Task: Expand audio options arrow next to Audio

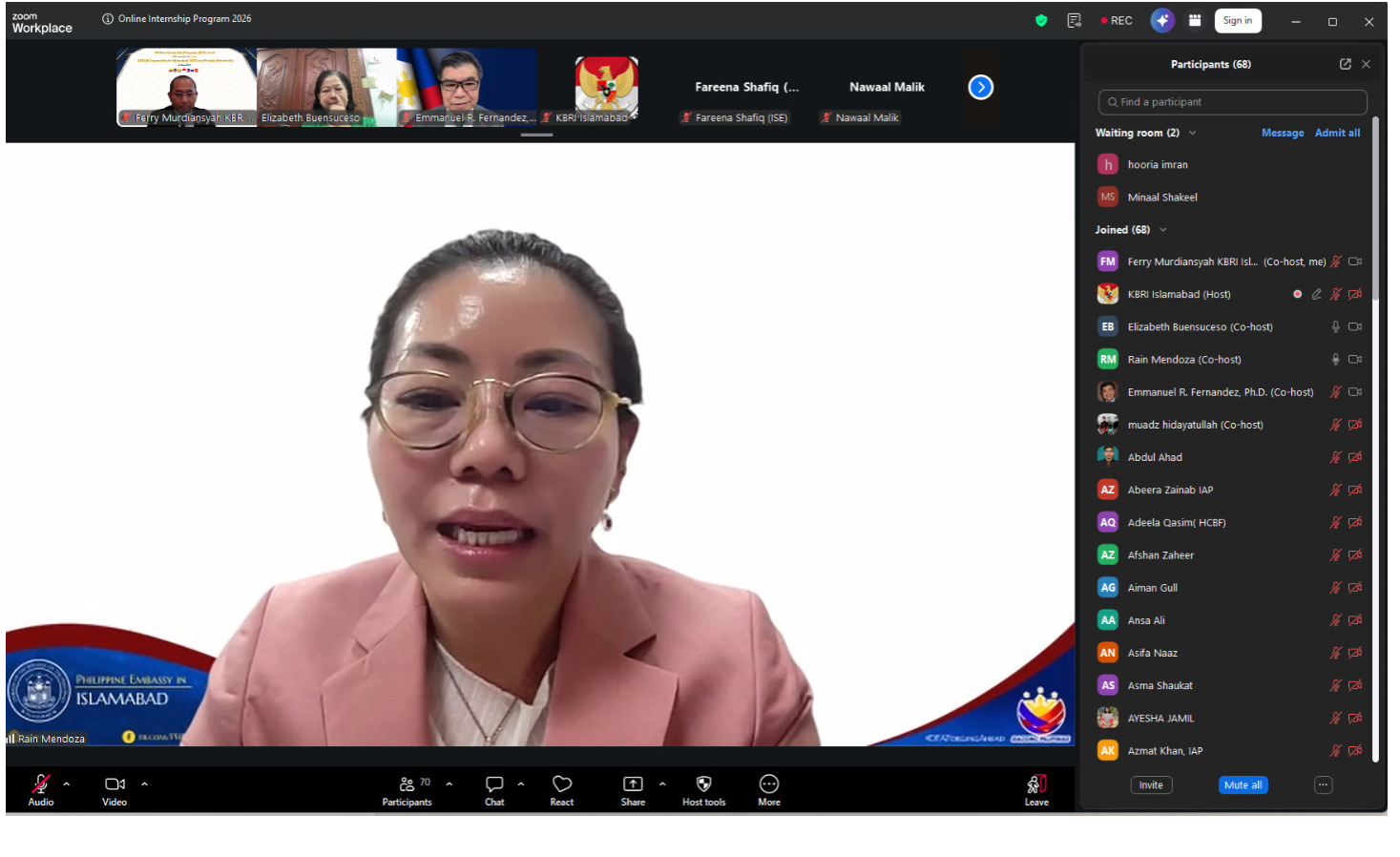Action: pyautogui.click(x=66, y=784)
